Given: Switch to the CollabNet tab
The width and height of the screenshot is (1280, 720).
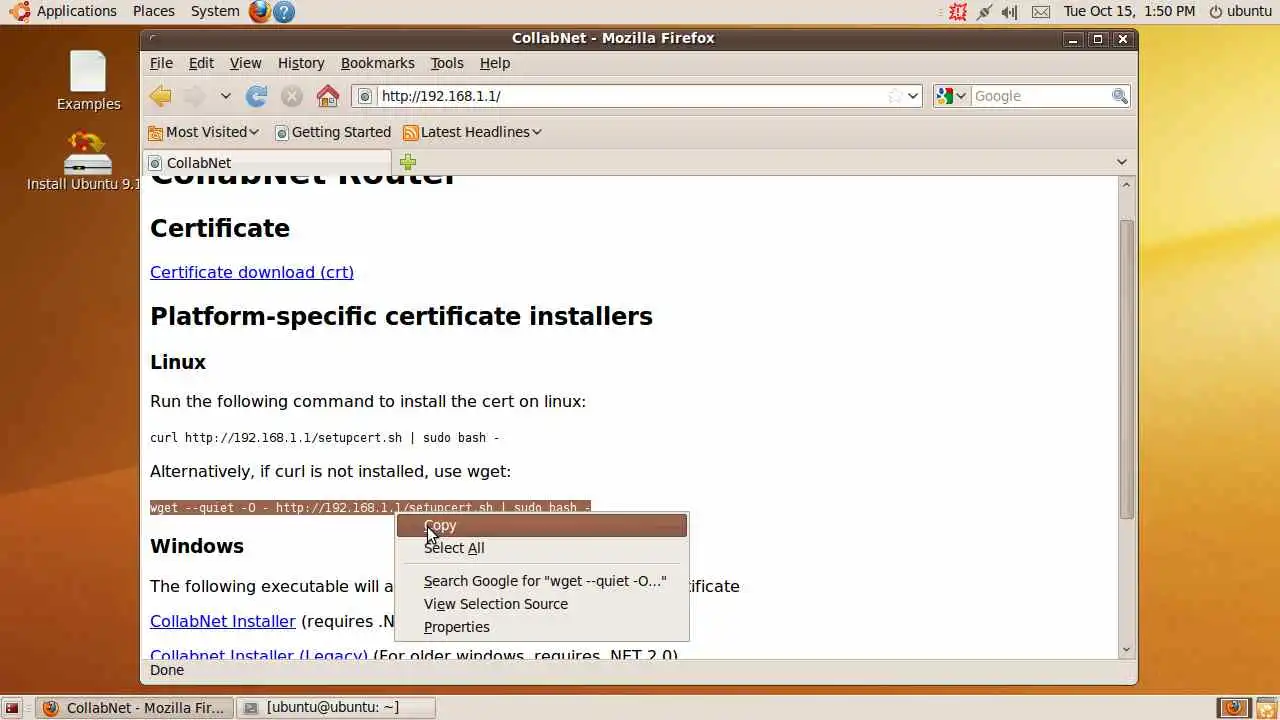Looking at the screenshot, I should point(268,162).
